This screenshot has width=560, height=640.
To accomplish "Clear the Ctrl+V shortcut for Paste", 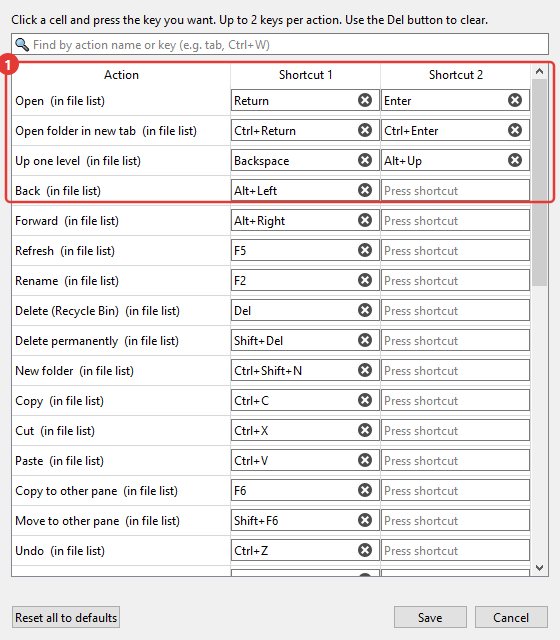I will coord(365,460).
